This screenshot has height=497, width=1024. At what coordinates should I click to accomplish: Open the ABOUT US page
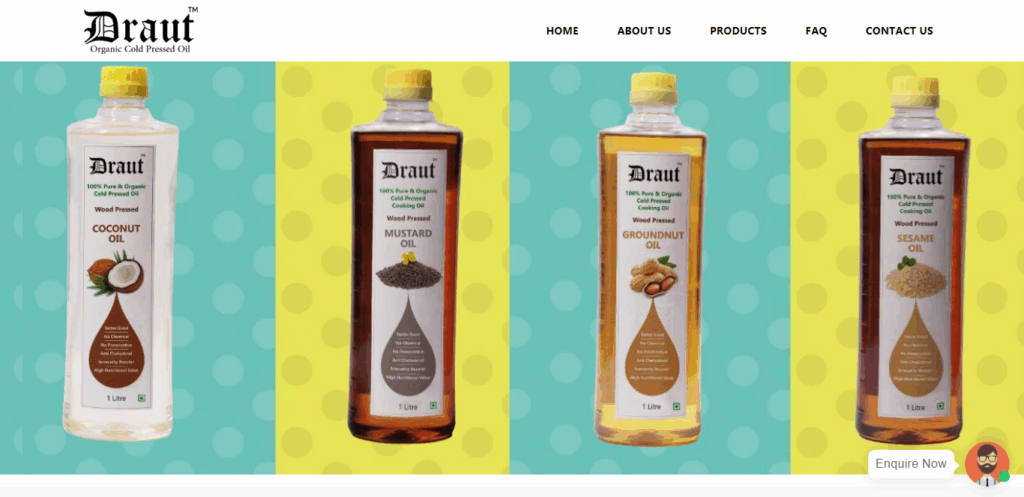(644, 31)
